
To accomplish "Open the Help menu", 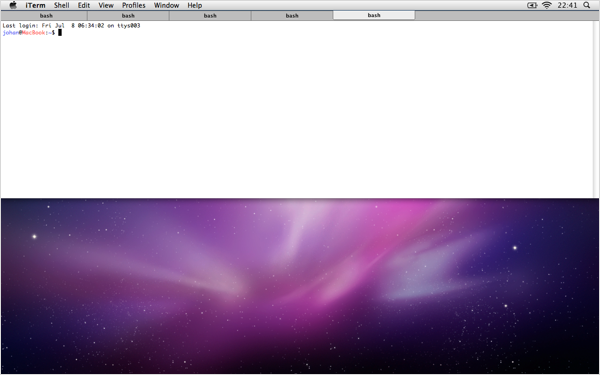I will pyautogui.click(x=195, y=5).
